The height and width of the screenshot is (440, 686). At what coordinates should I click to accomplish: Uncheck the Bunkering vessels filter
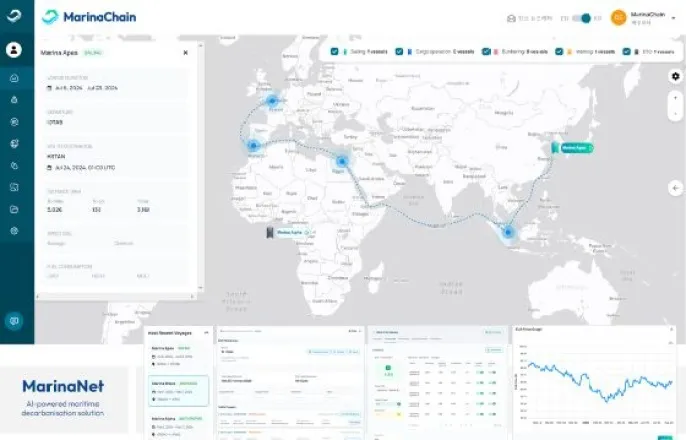point(486,52)
